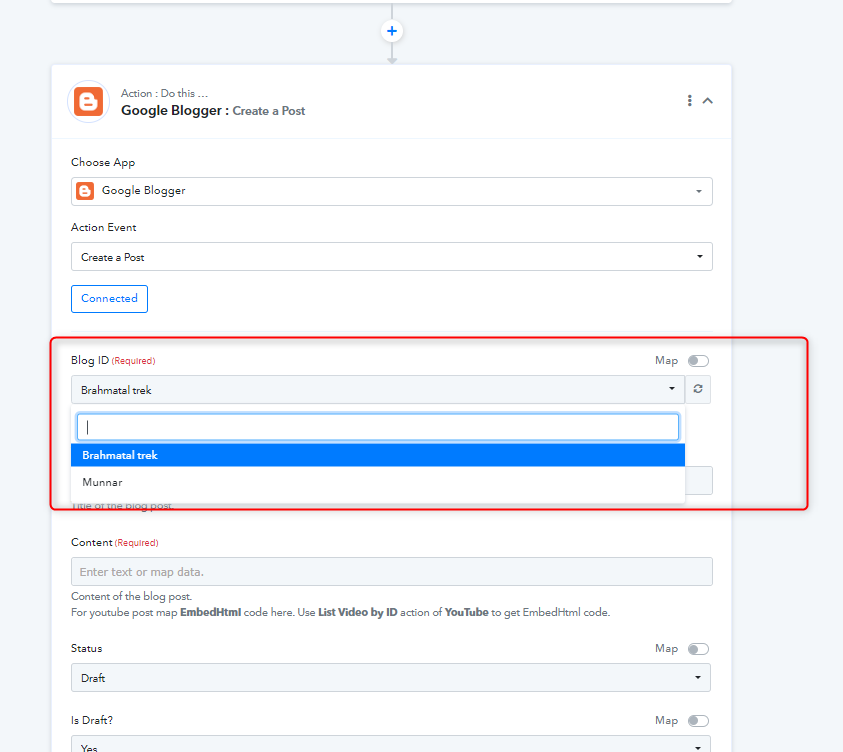The height and width of the screenshot is (752, 843).
Task: Select Brahmatal trek from the list
Action: [x=377, y=455]
